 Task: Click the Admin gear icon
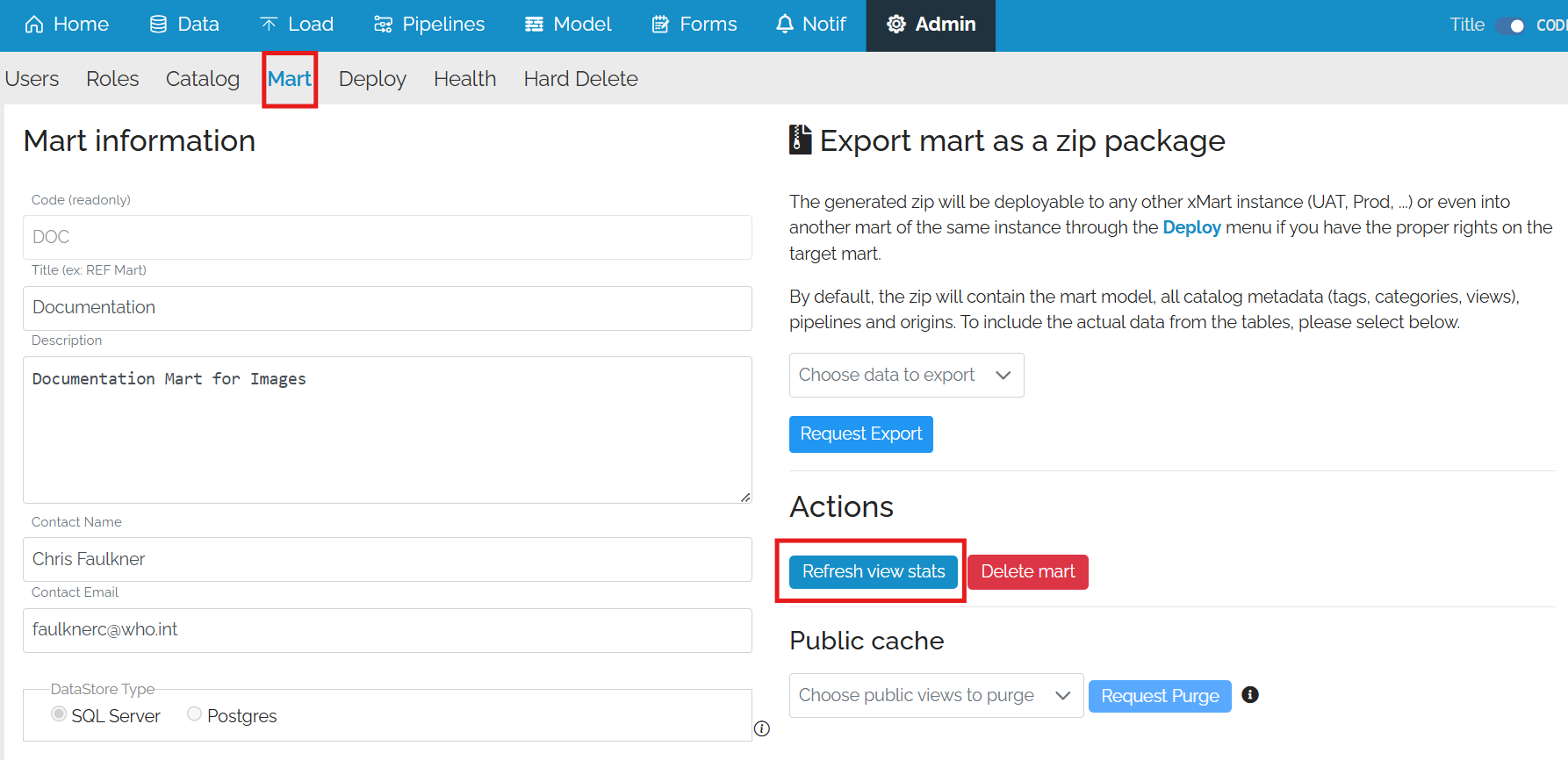896,25
